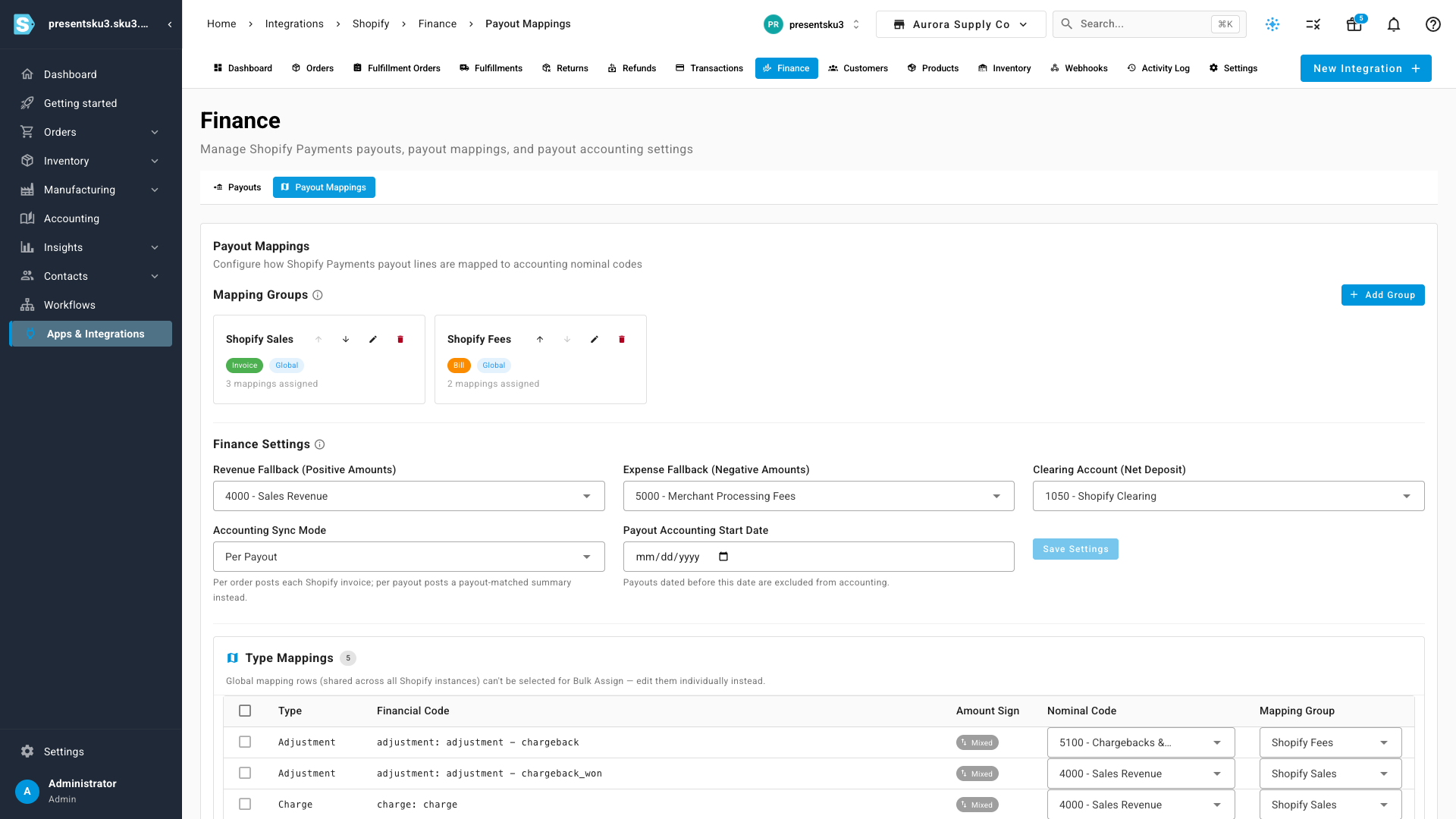
Task: Open Workflows in sidebar
Action: 91,305
